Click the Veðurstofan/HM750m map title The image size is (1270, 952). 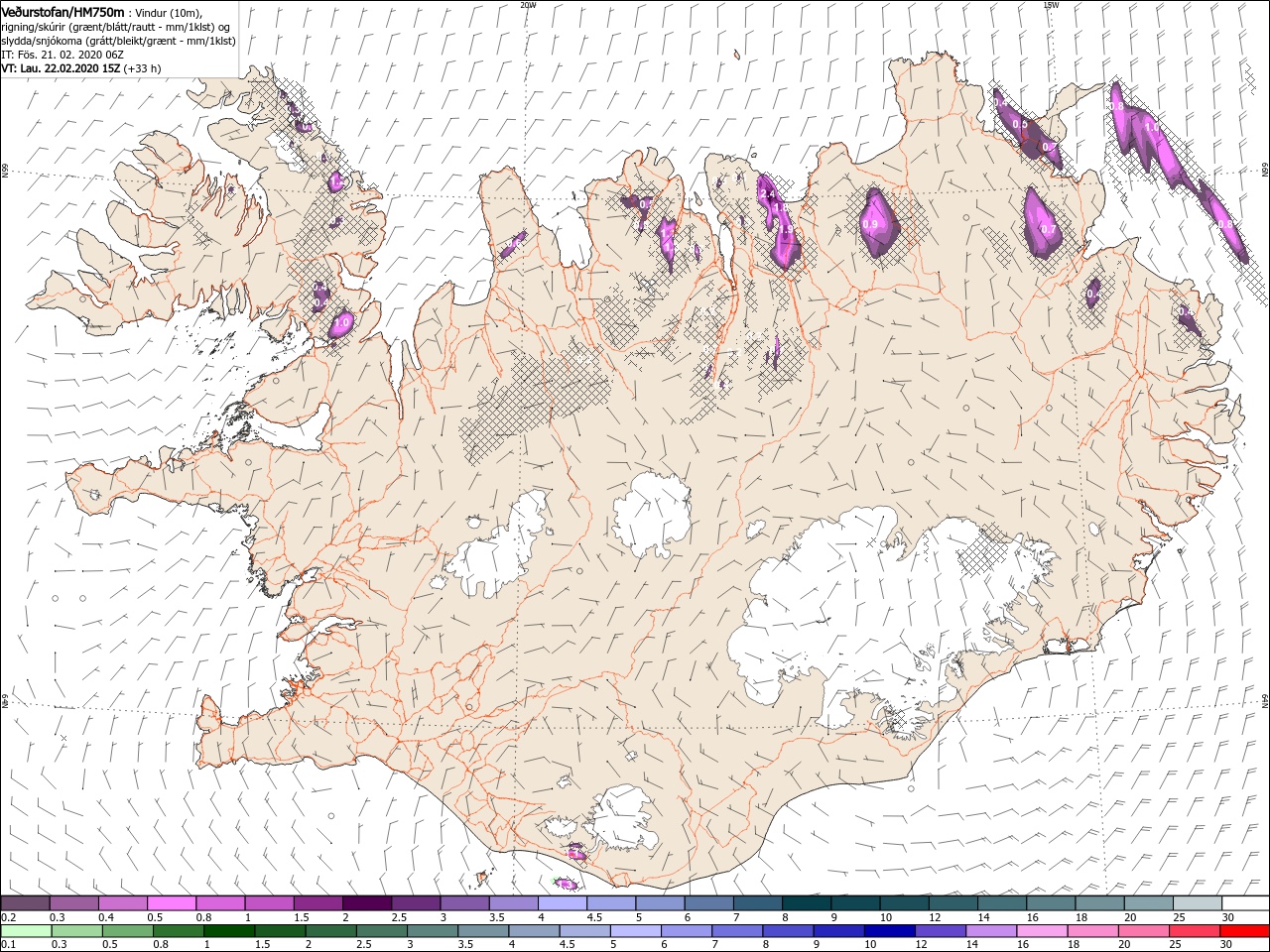63,11
